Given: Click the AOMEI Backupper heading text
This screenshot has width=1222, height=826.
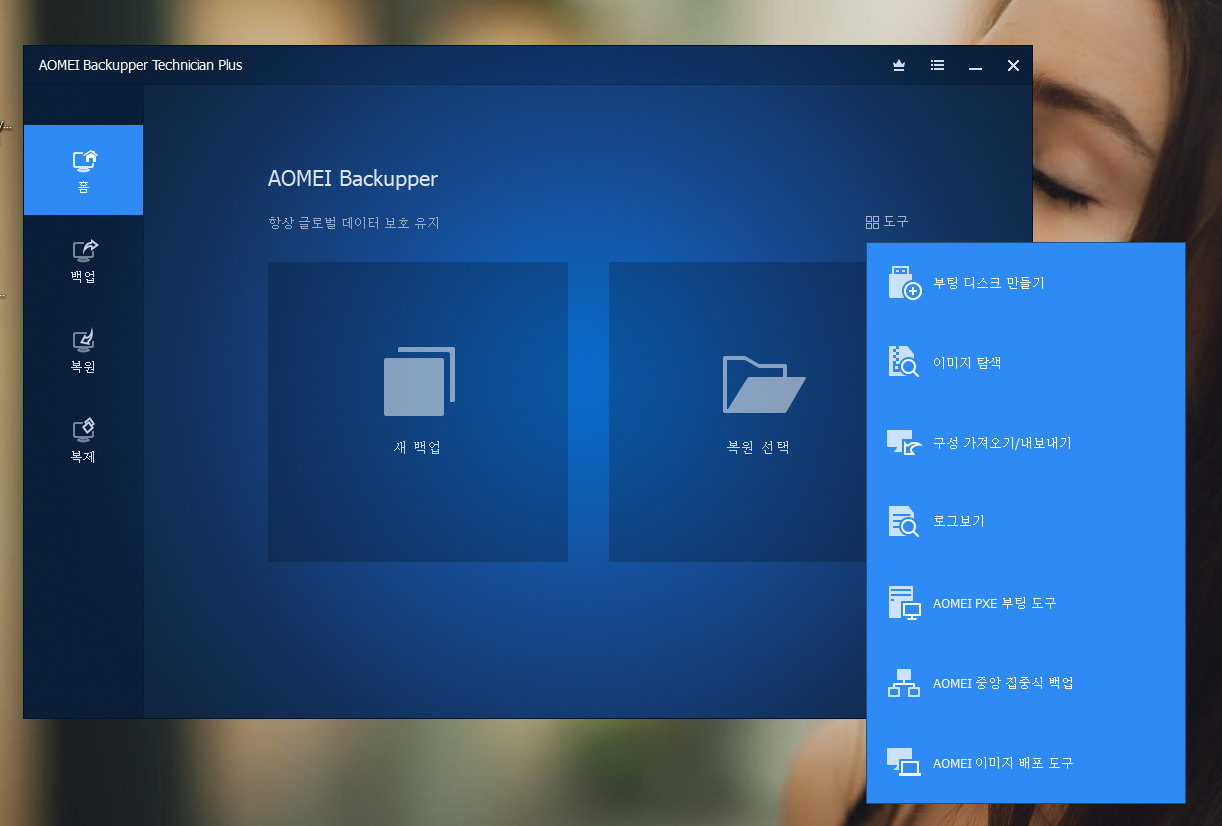Looking at the screenshot, I should [353, 179].
